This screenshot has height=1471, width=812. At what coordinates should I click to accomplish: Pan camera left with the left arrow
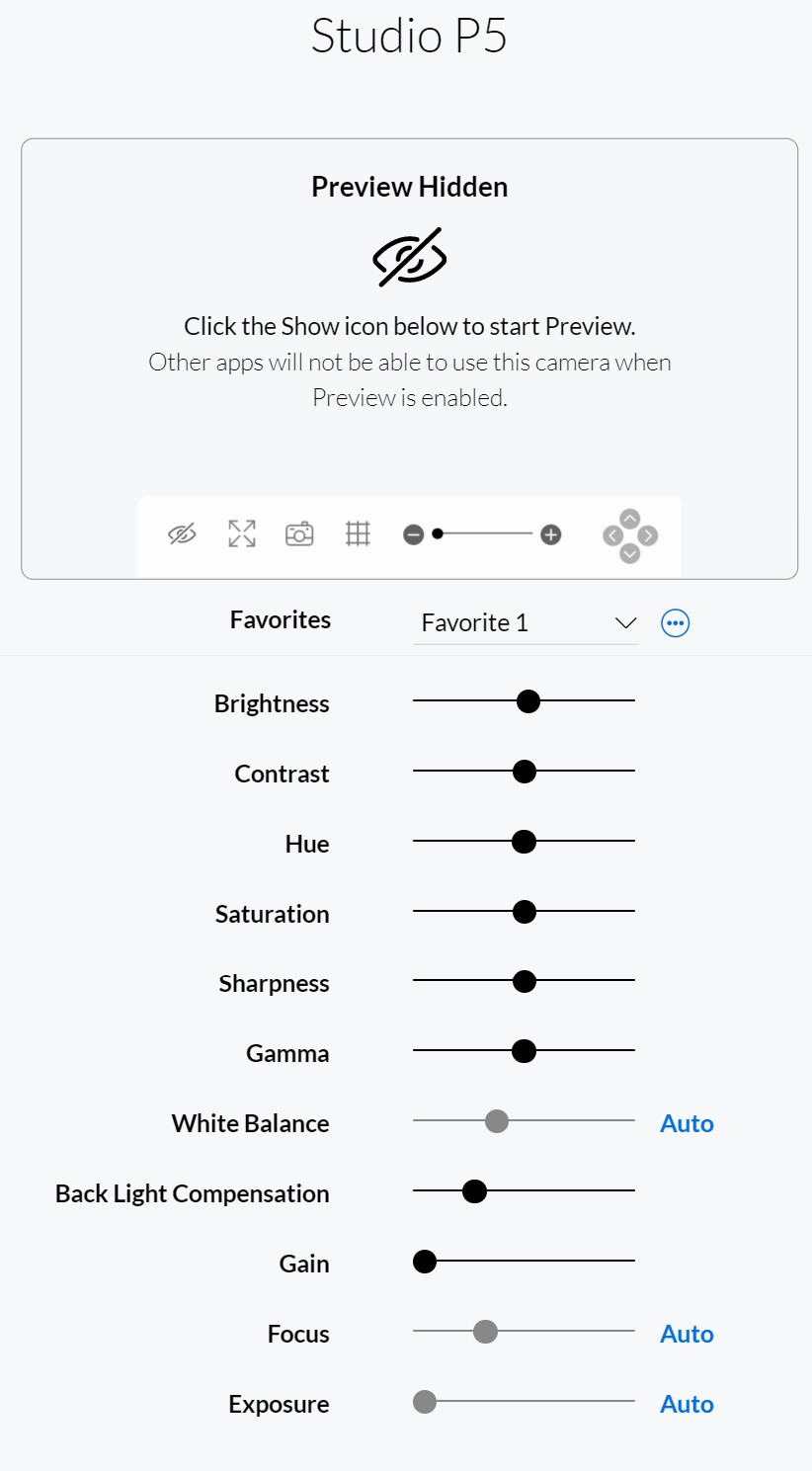tap(612, 535)
